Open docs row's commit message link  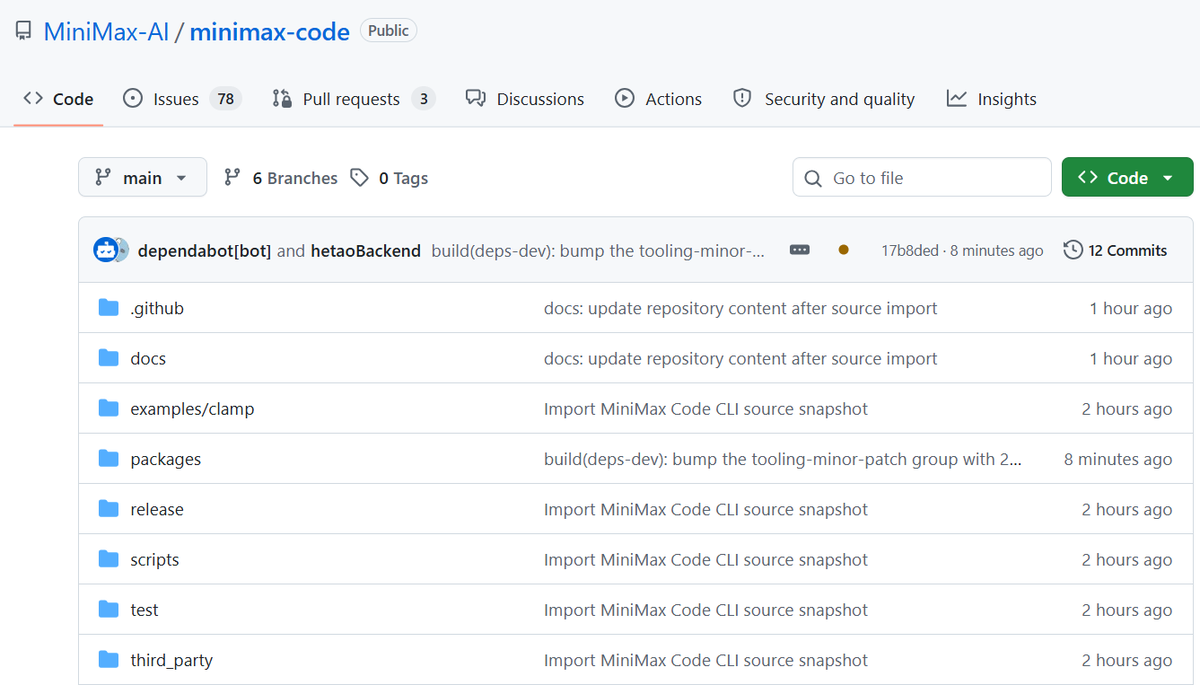pos(741,358)
